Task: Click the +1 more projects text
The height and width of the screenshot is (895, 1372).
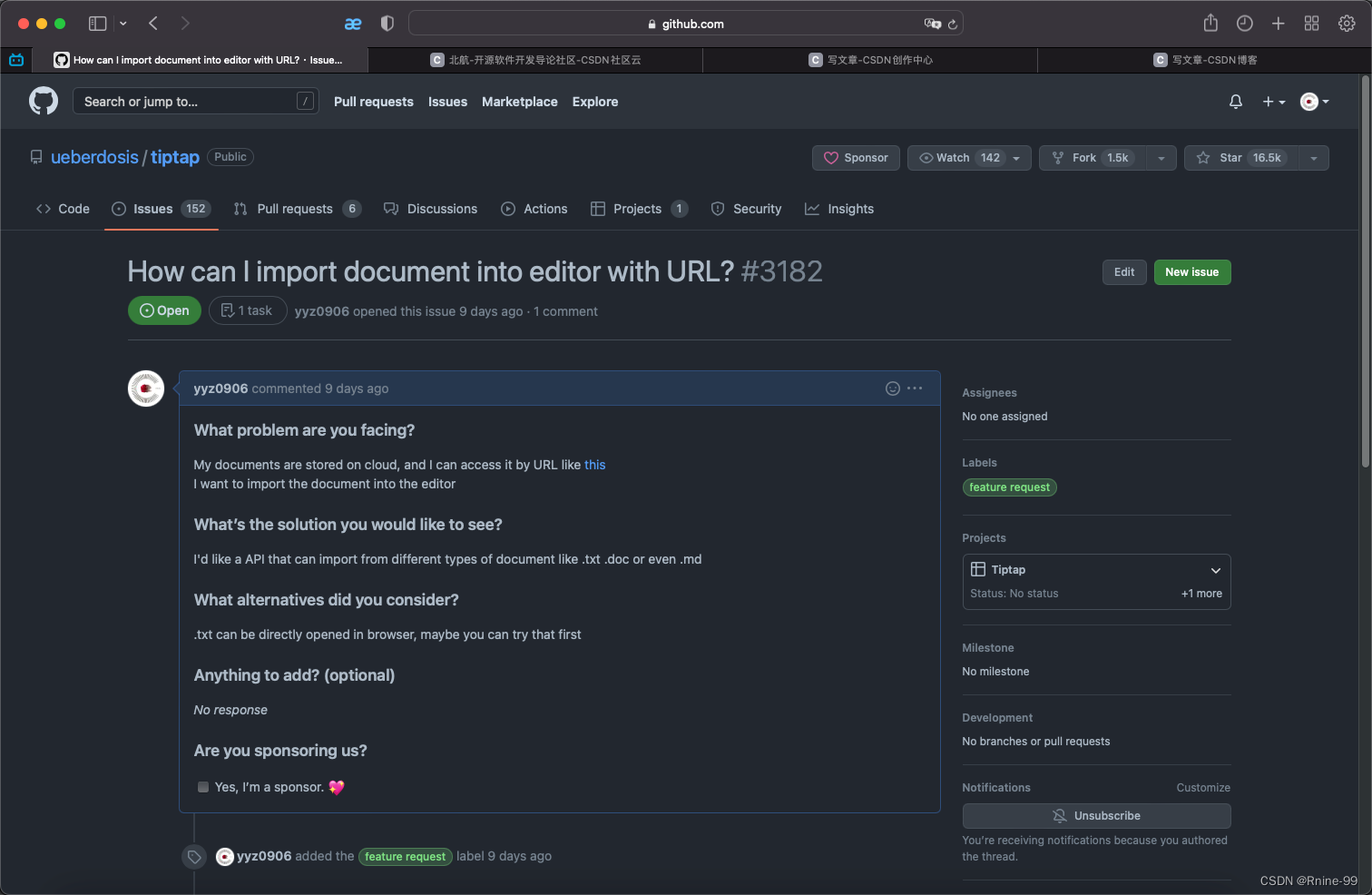Action: click(1201, 594)
